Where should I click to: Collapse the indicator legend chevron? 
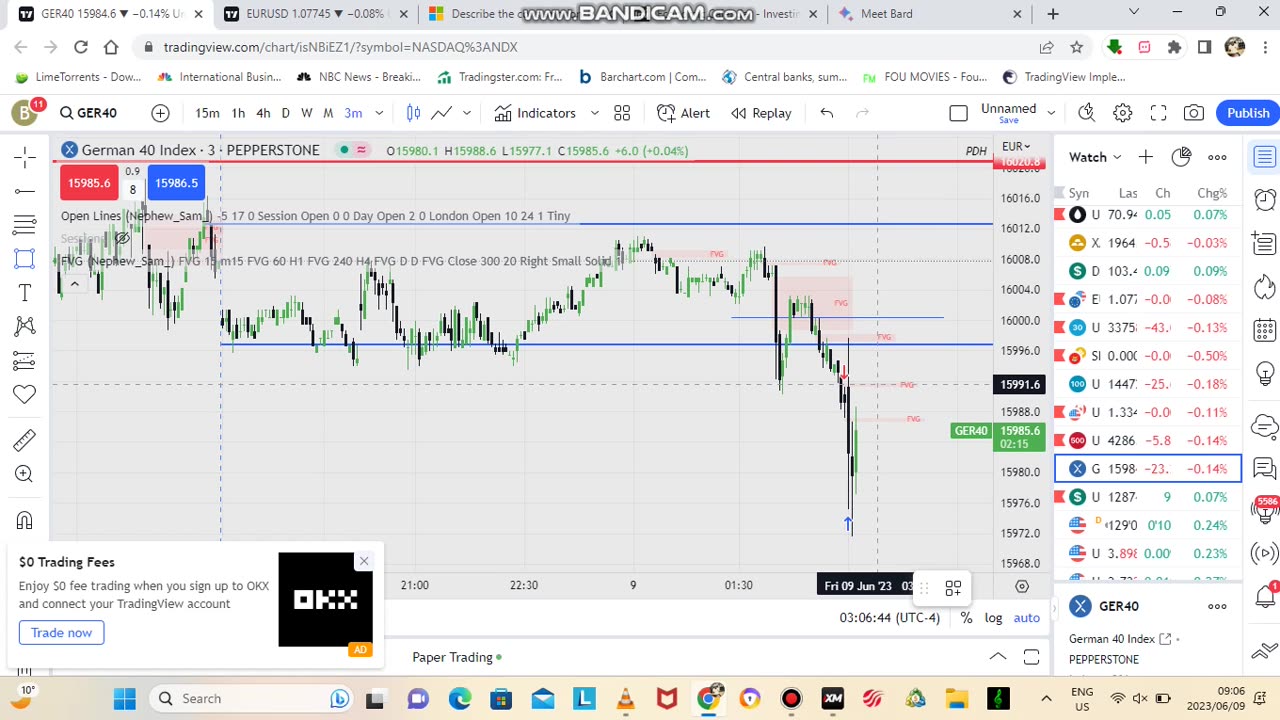click(74, 285)
